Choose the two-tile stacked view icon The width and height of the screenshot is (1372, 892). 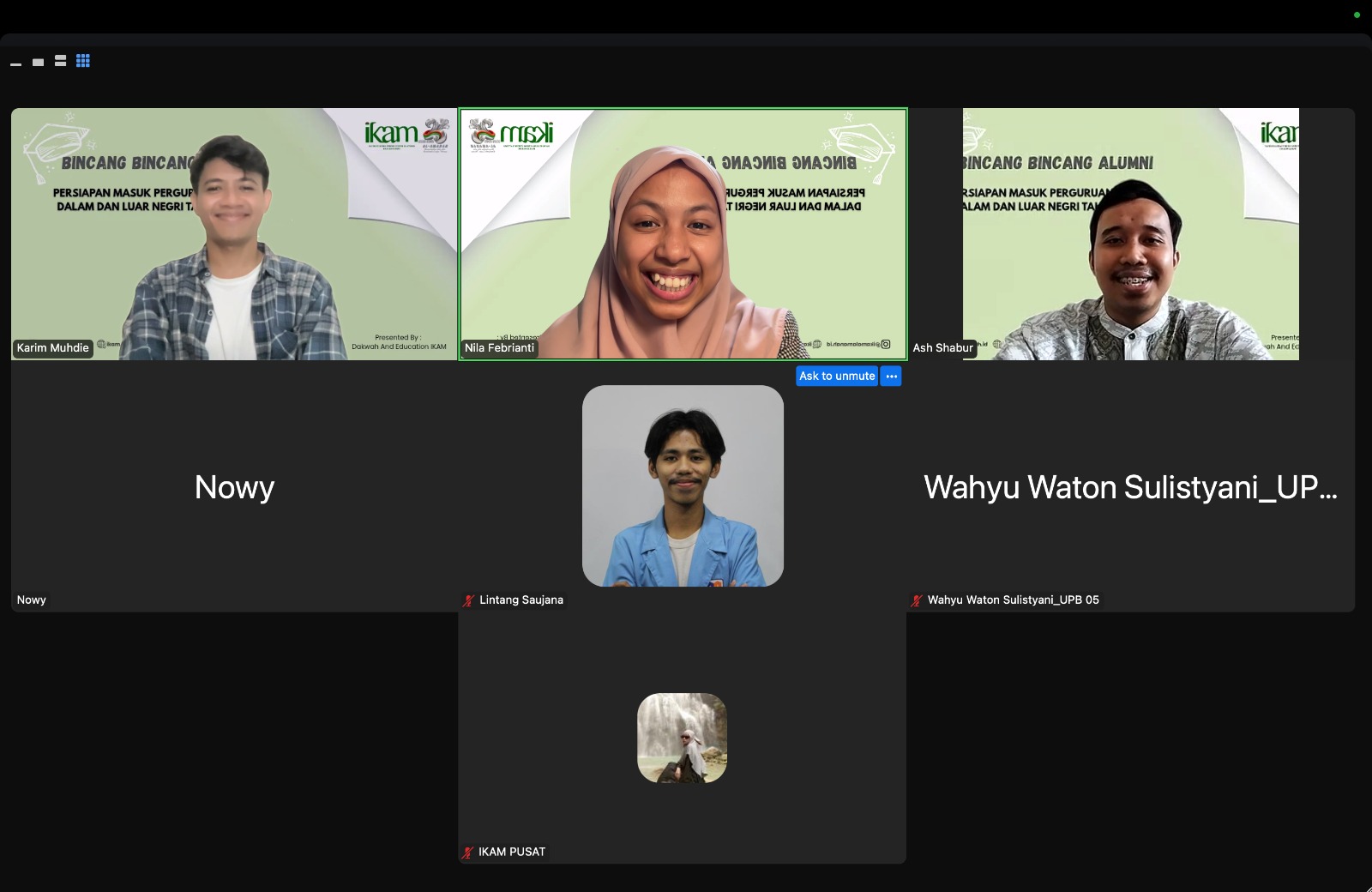[x=60, y=61]
